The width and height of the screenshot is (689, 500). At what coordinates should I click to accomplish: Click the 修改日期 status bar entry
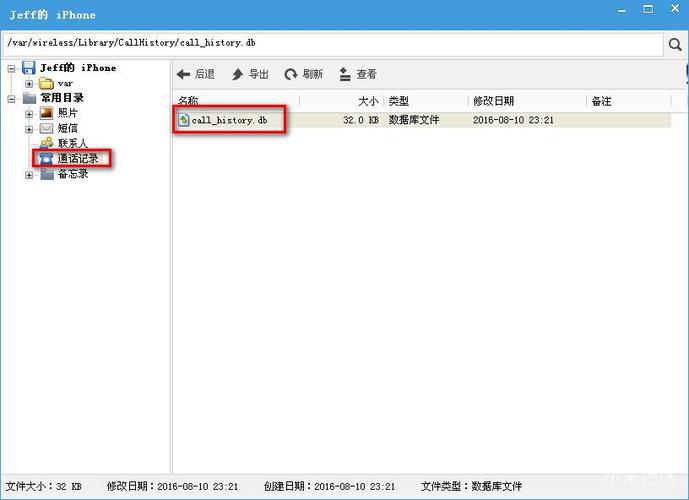172,486
